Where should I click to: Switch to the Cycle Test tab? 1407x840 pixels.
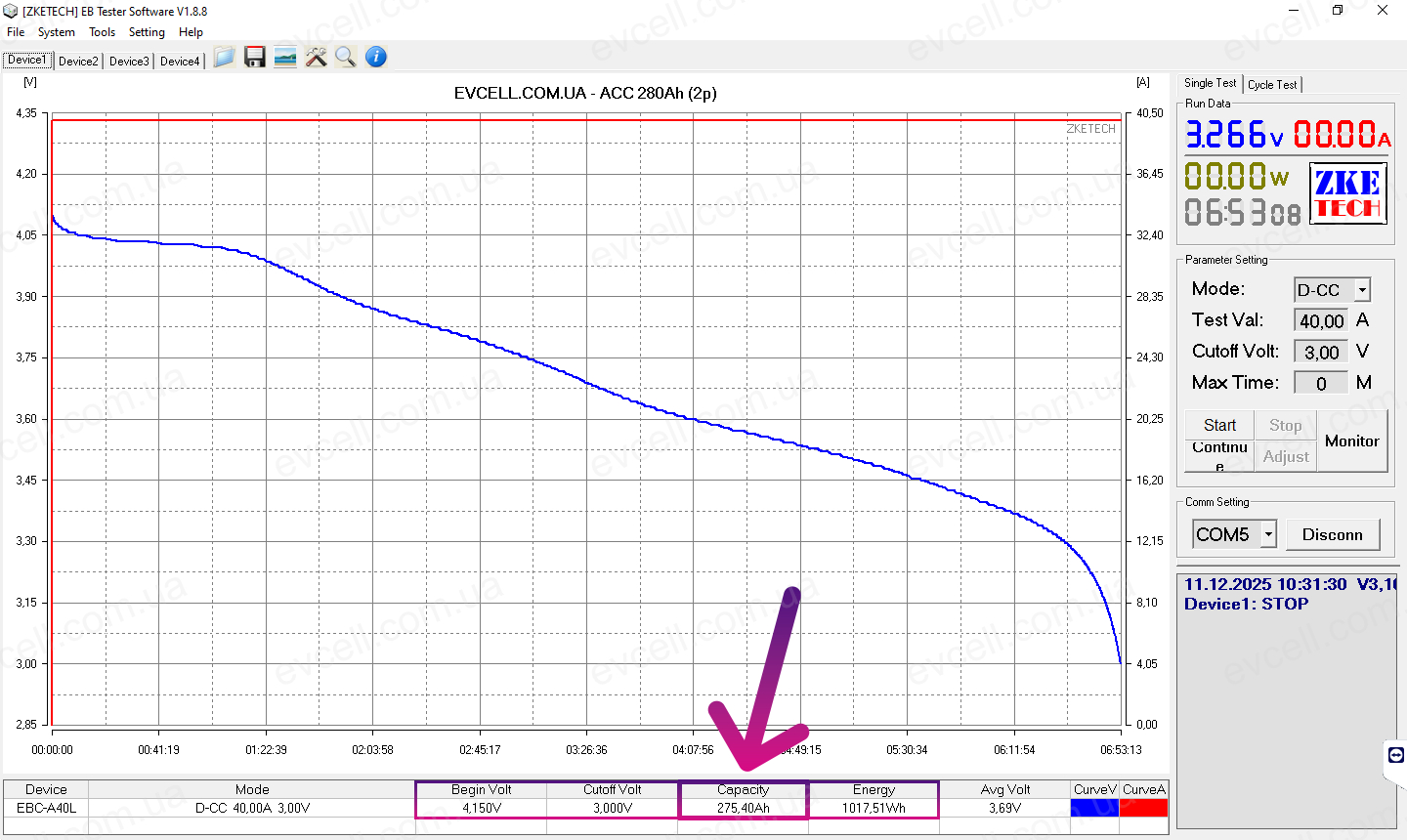[x=1272, y=85]
